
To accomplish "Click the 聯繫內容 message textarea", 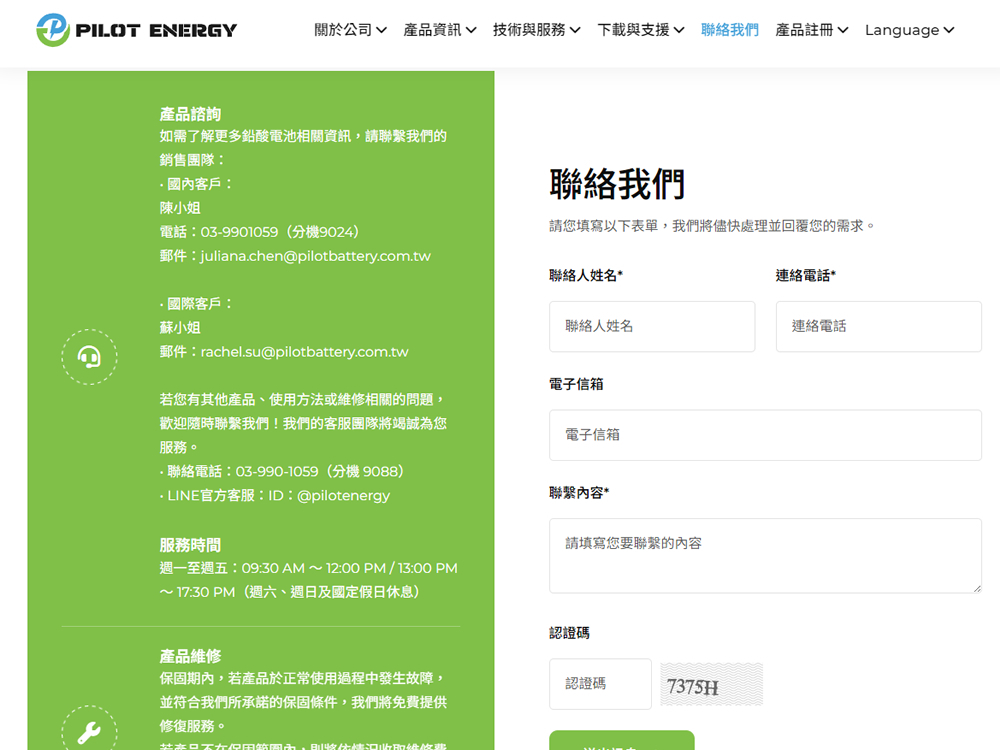I will (765, 555).
